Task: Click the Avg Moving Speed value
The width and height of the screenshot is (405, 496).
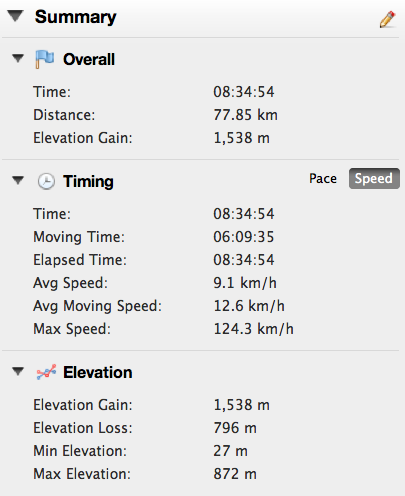Action: [x=249, y=306]
